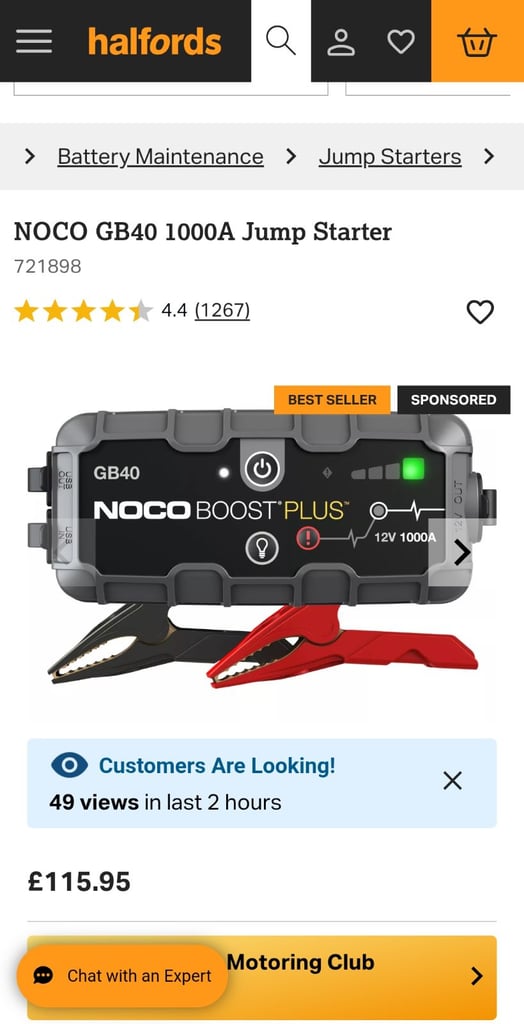Click the BEST SELLER badge
This screenshot has width=524, height=1024.
(332, 400)
